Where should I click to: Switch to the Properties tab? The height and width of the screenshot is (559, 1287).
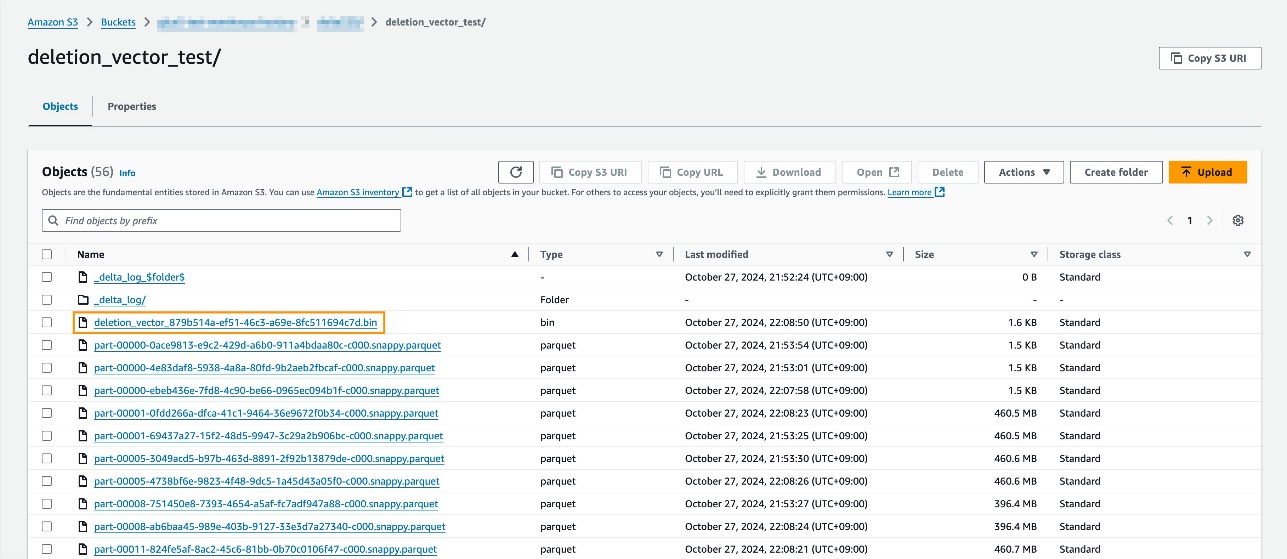tap(132, 107)
